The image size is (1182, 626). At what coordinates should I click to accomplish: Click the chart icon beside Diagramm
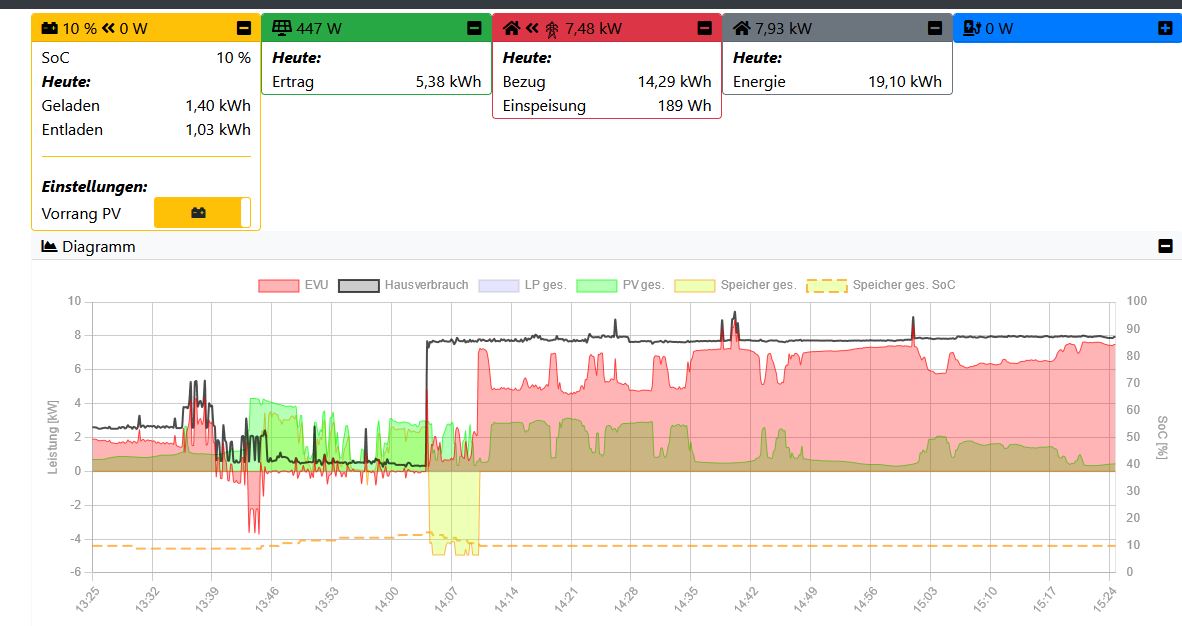pyautogui.click(x=49, y=246)
